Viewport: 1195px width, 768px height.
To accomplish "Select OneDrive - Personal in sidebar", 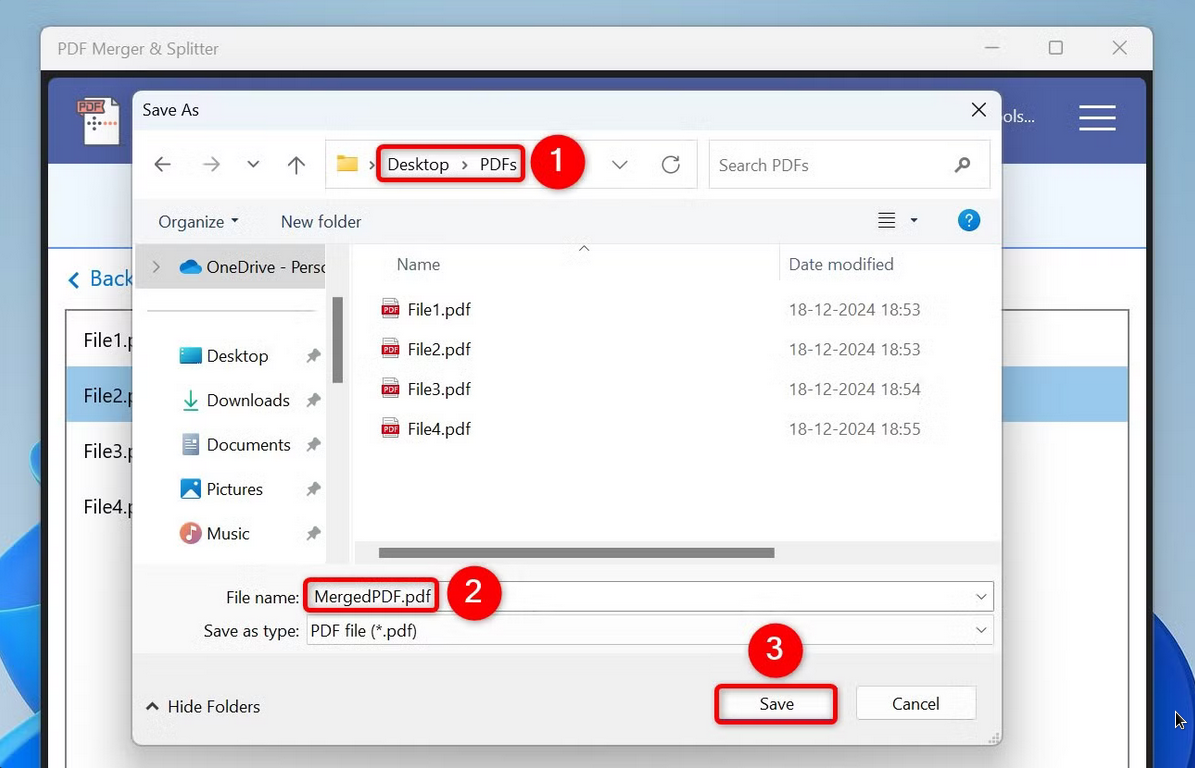I will 252,267.
